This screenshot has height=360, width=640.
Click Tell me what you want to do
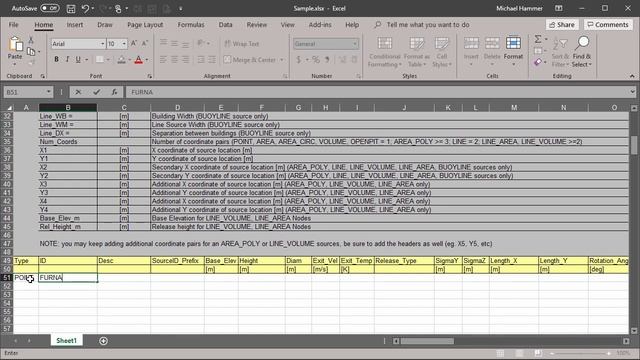428,25
